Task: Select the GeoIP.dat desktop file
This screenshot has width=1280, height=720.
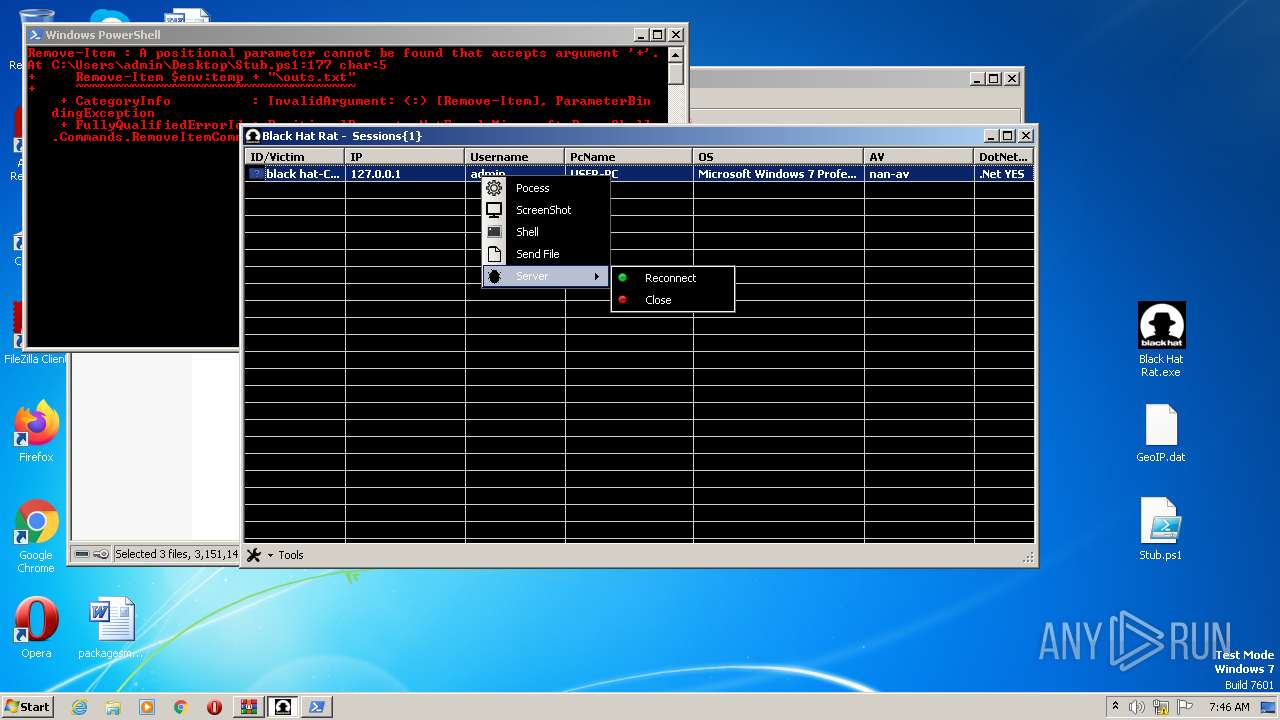Action: (x=1161, y=433)
